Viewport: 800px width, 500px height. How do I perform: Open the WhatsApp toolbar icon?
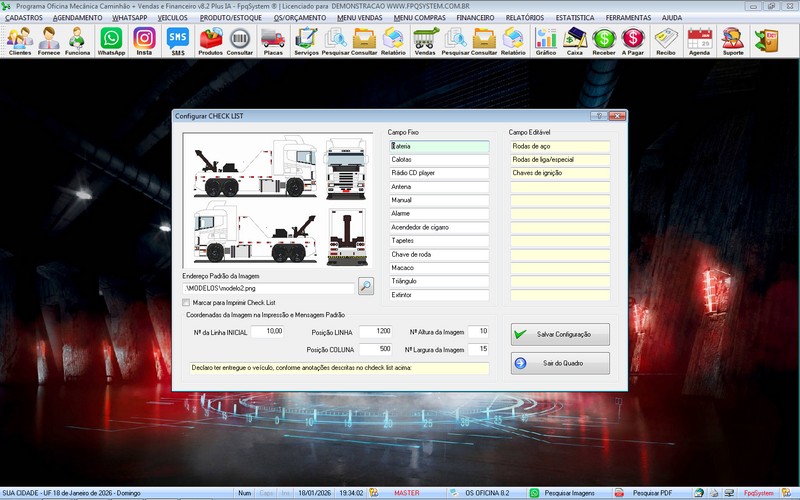coord(111,41)
